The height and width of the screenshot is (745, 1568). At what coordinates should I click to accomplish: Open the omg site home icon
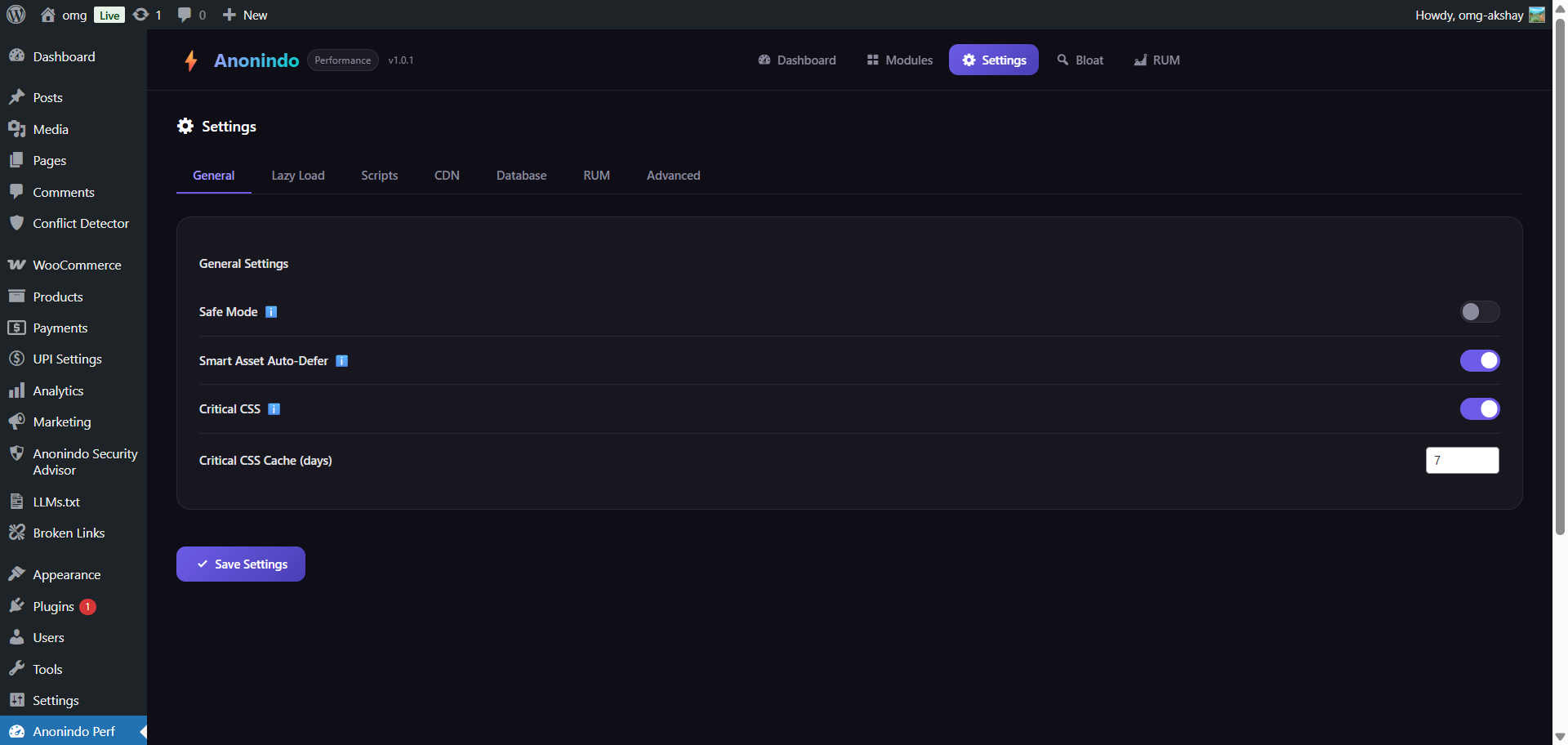click(x=48, y=15)
